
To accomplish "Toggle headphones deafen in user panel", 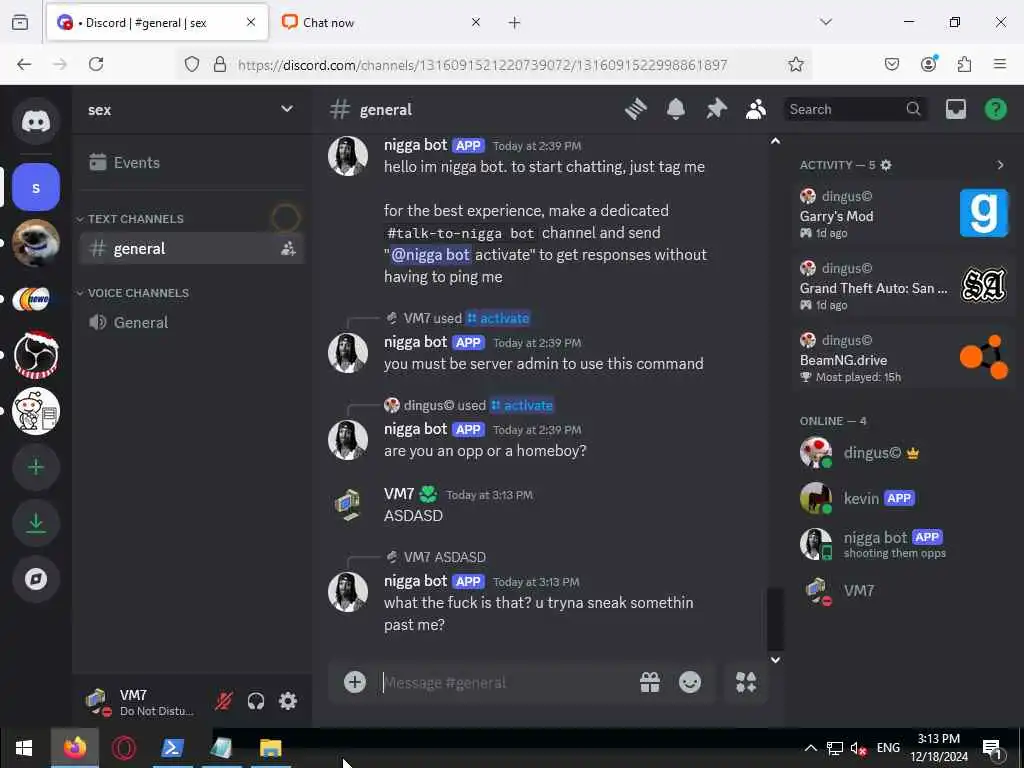I will pos(256,701).
